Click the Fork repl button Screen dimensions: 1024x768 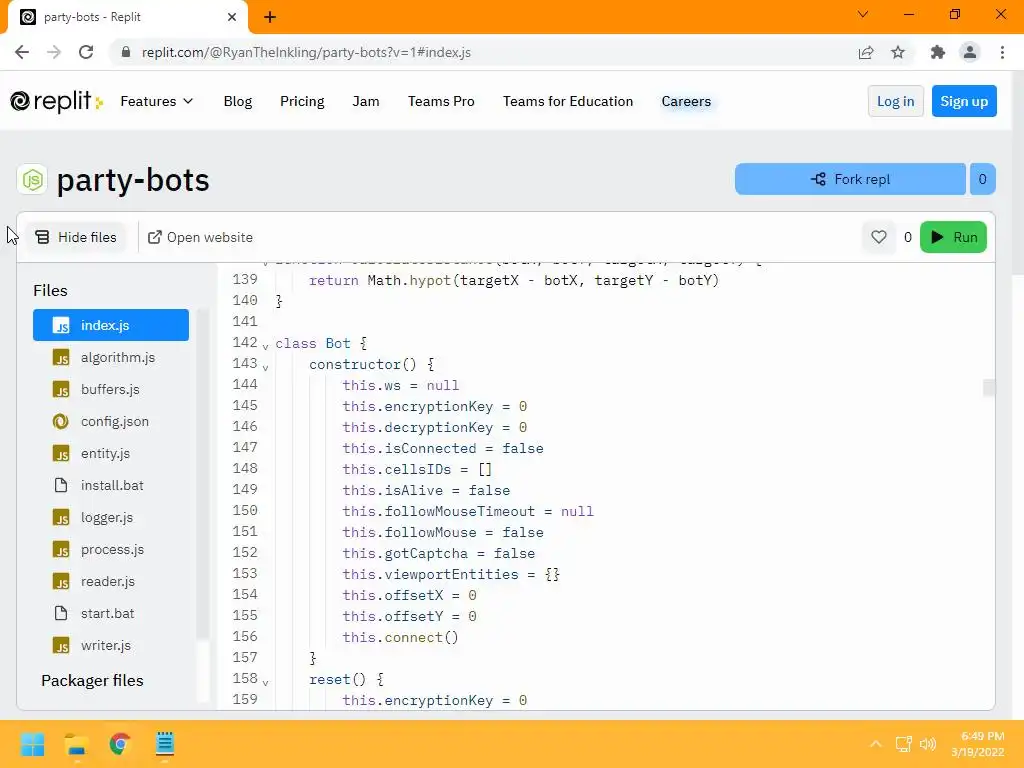pyautogui.click(x=850, y=179)
